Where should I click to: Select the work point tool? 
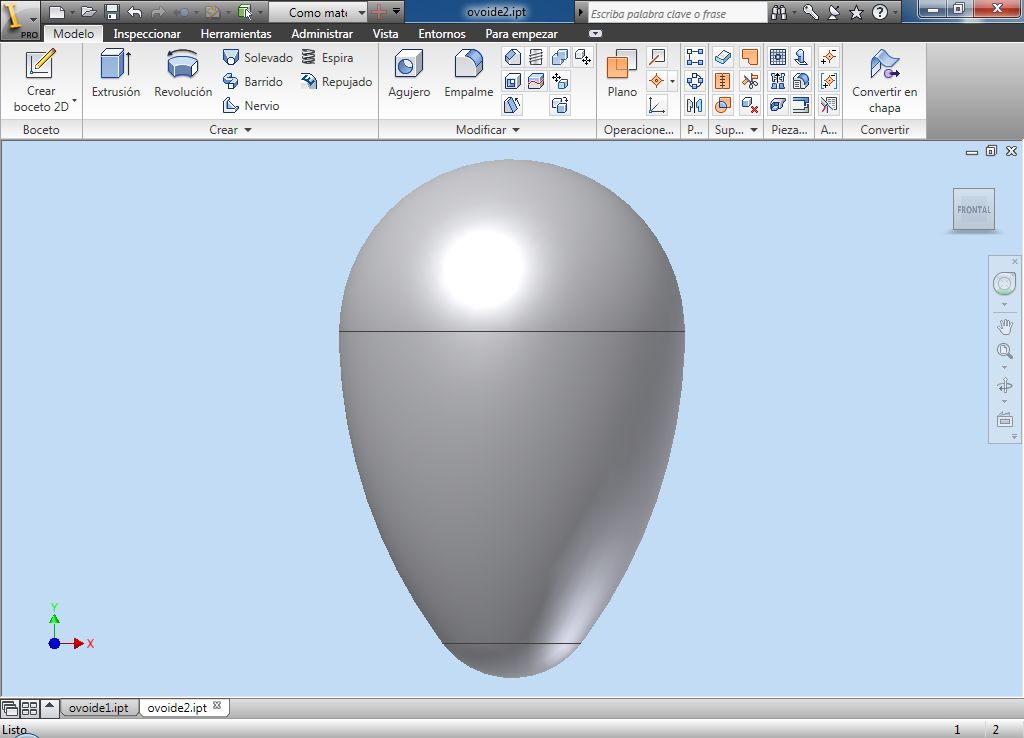coord(656,82)
